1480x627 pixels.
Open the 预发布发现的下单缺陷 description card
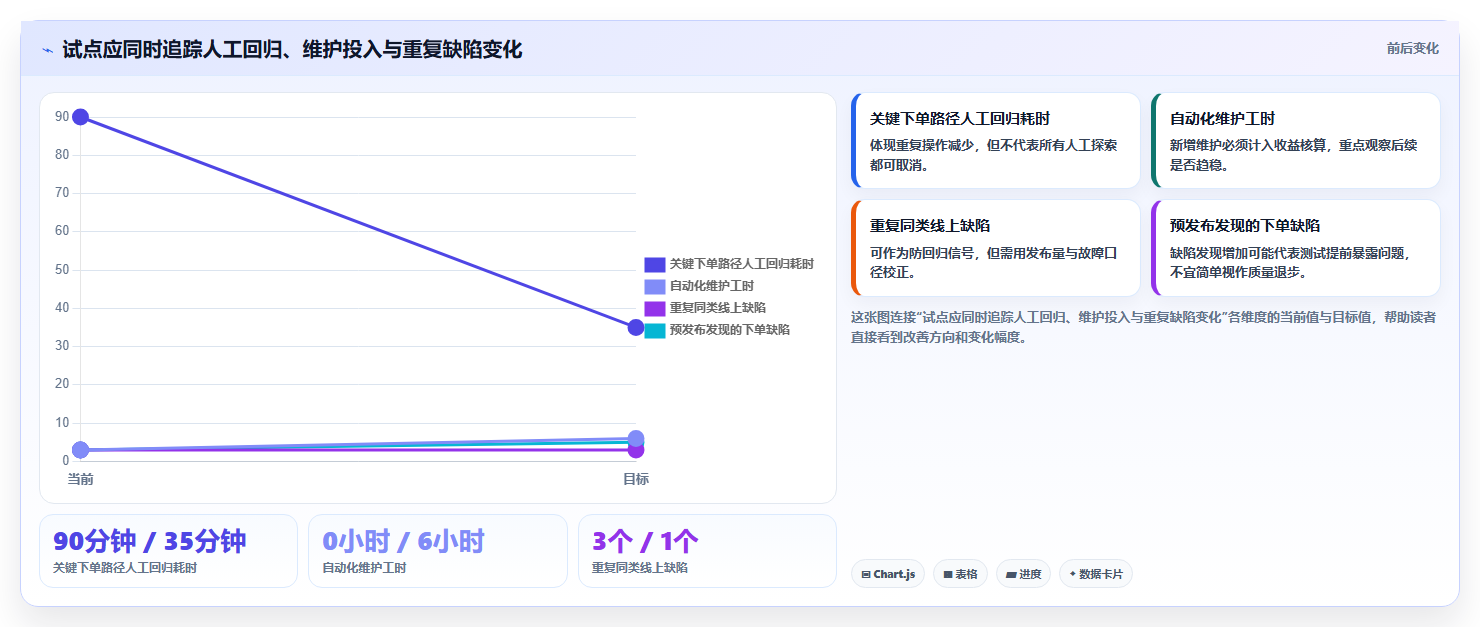1296,248
